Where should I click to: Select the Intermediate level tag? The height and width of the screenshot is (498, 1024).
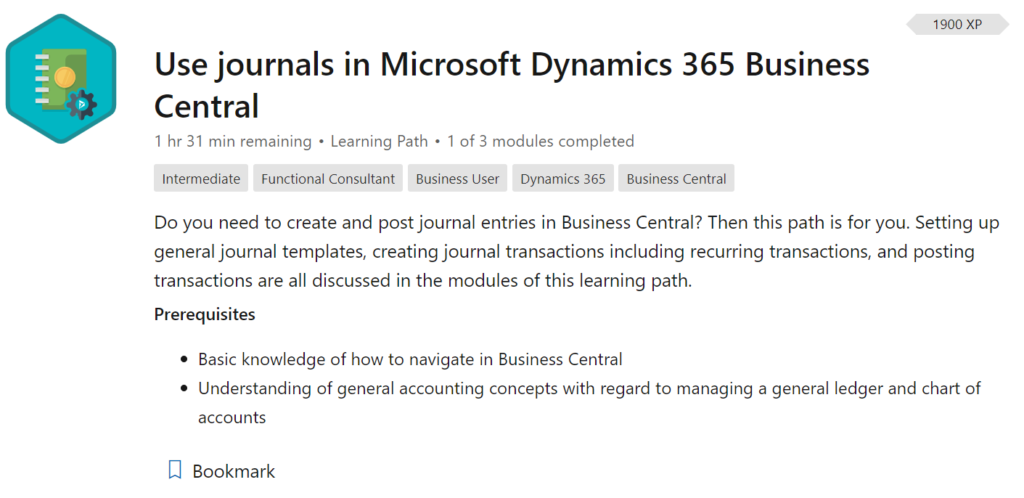(x=201, y=178)
